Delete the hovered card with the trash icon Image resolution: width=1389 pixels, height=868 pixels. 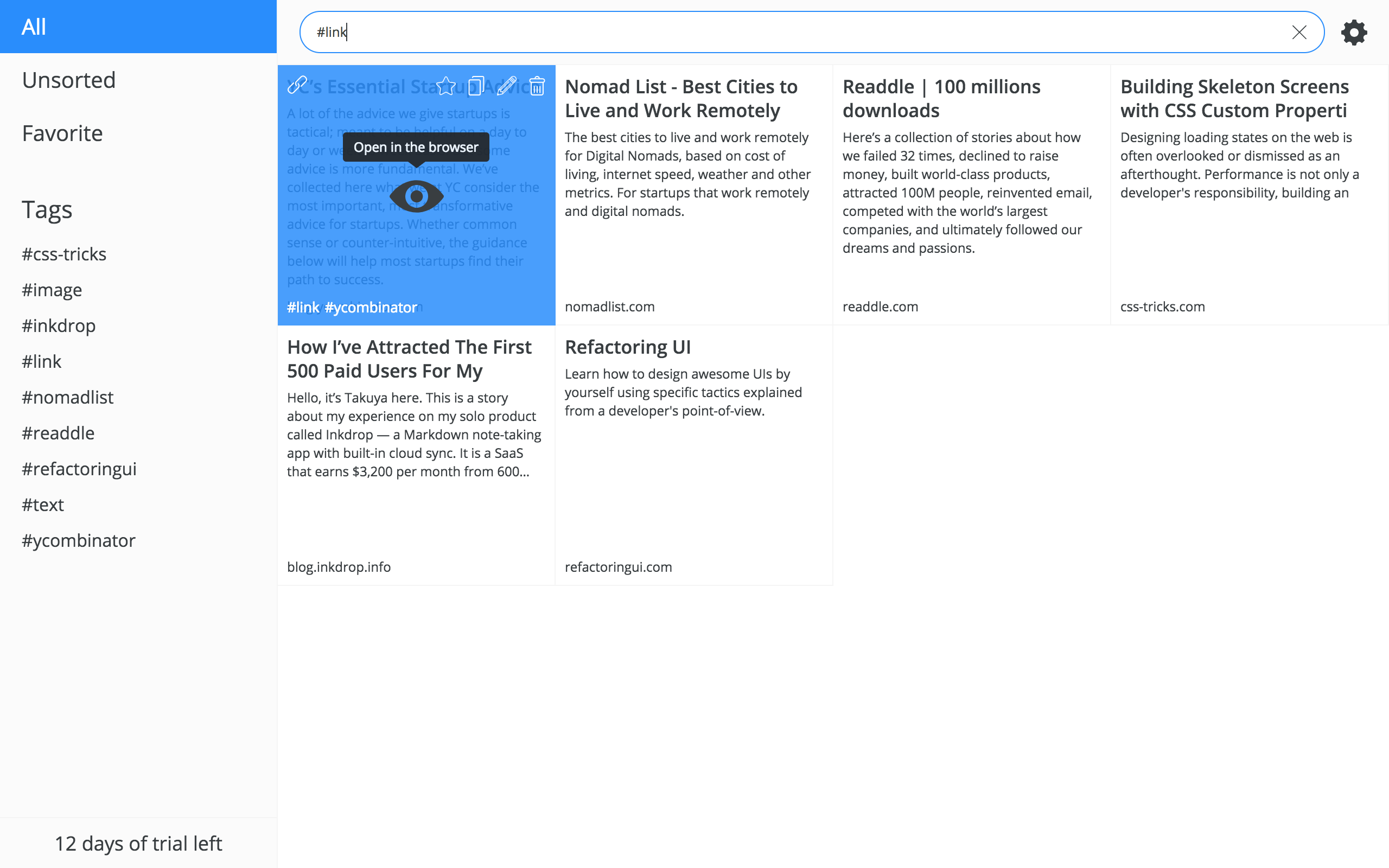pyautogui.click(x=537, y=86)
